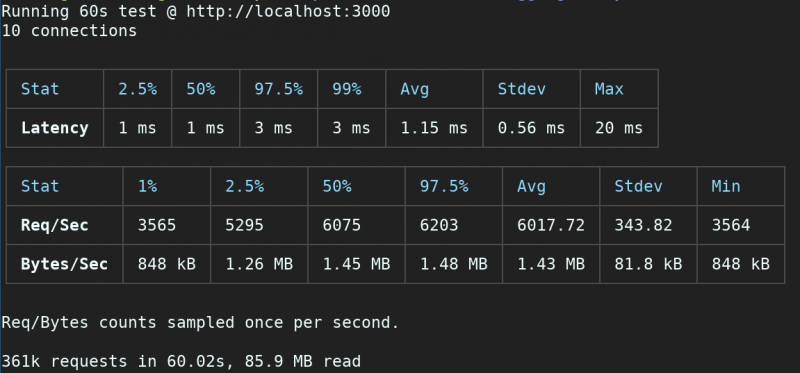This screenshot has height=373, width=800.
Task: Click the Max column header
Action: coord(609,89)
